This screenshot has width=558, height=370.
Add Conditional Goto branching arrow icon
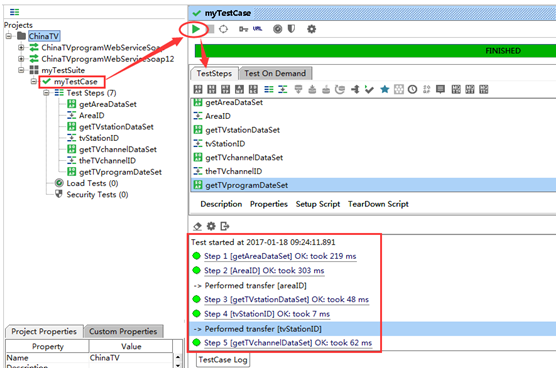355,89
